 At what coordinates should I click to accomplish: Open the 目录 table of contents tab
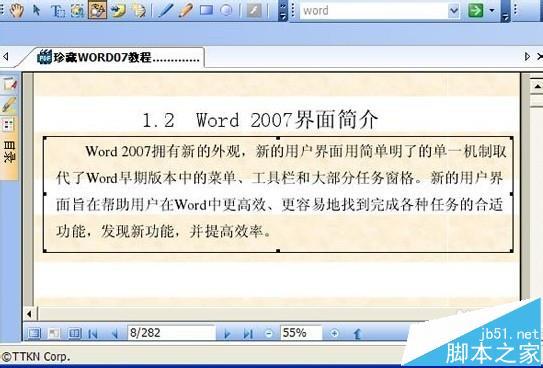(x=9, y=152)
